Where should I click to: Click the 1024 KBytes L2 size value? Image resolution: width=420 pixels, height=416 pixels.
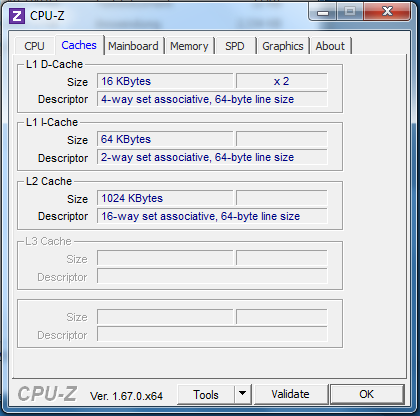(165, 198)
